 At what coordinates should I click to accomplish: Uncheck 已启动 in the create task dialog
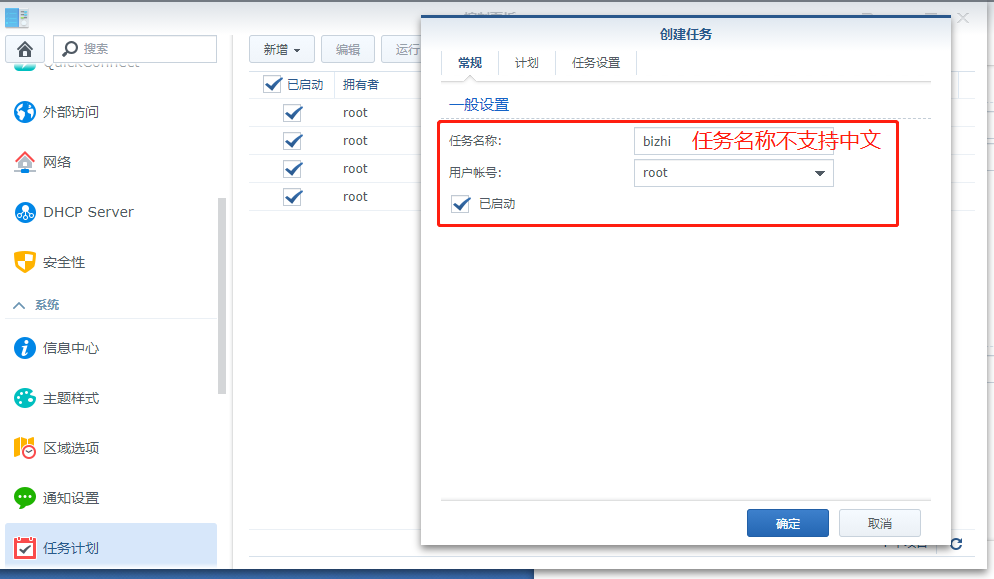click(460, 205)
